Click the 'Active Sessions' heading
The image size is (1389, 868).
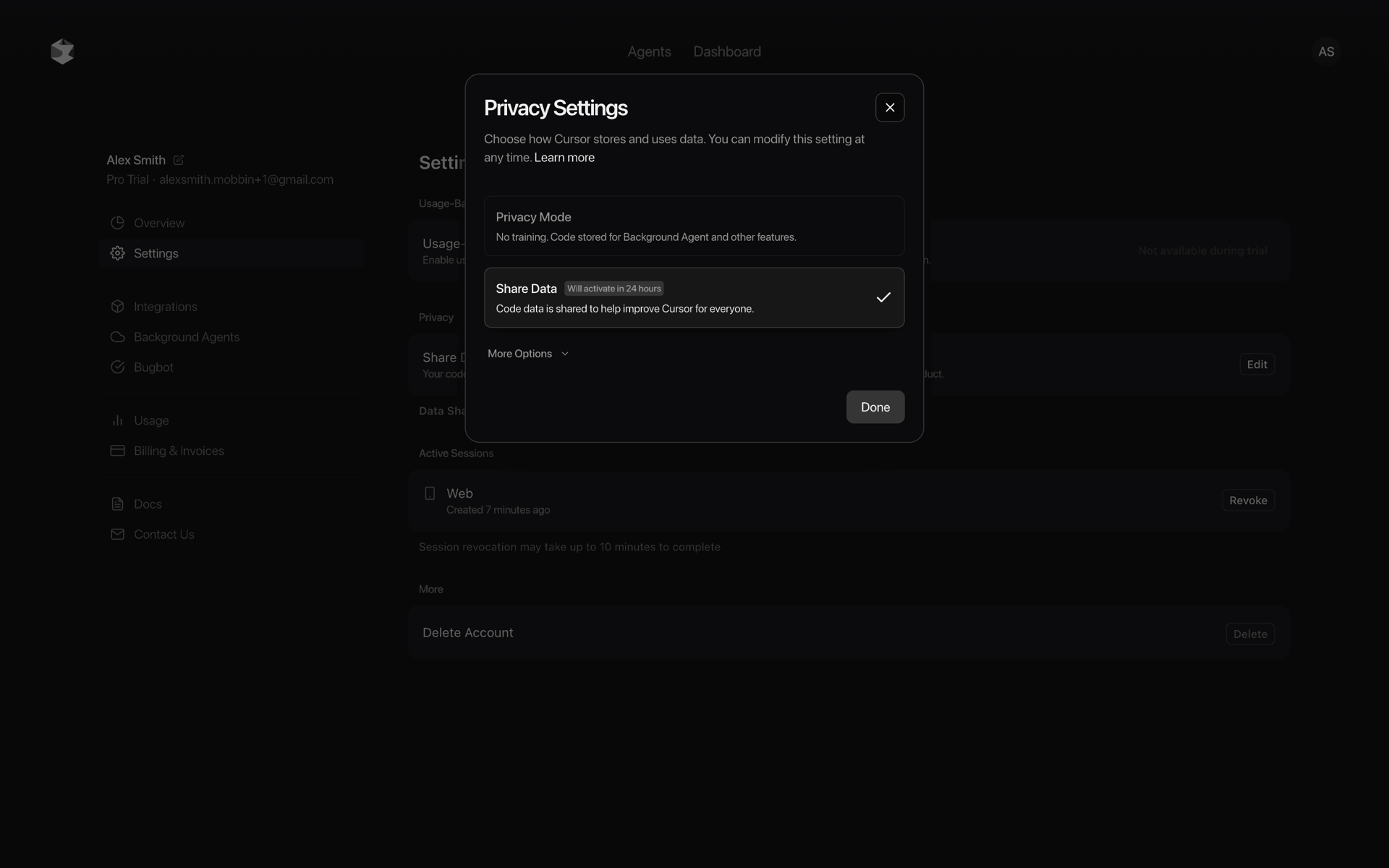click(x=456, y=454)
